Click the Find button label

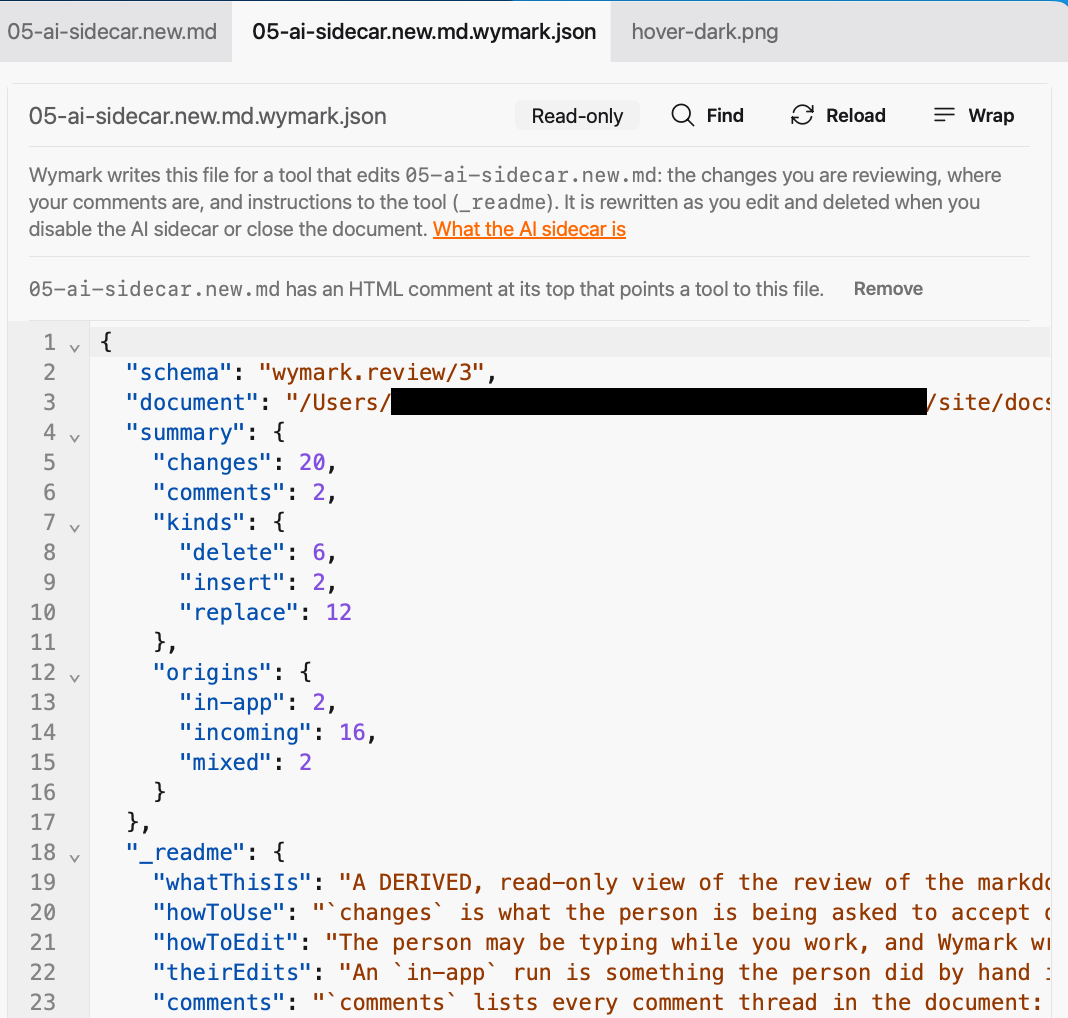click(725, 115)
